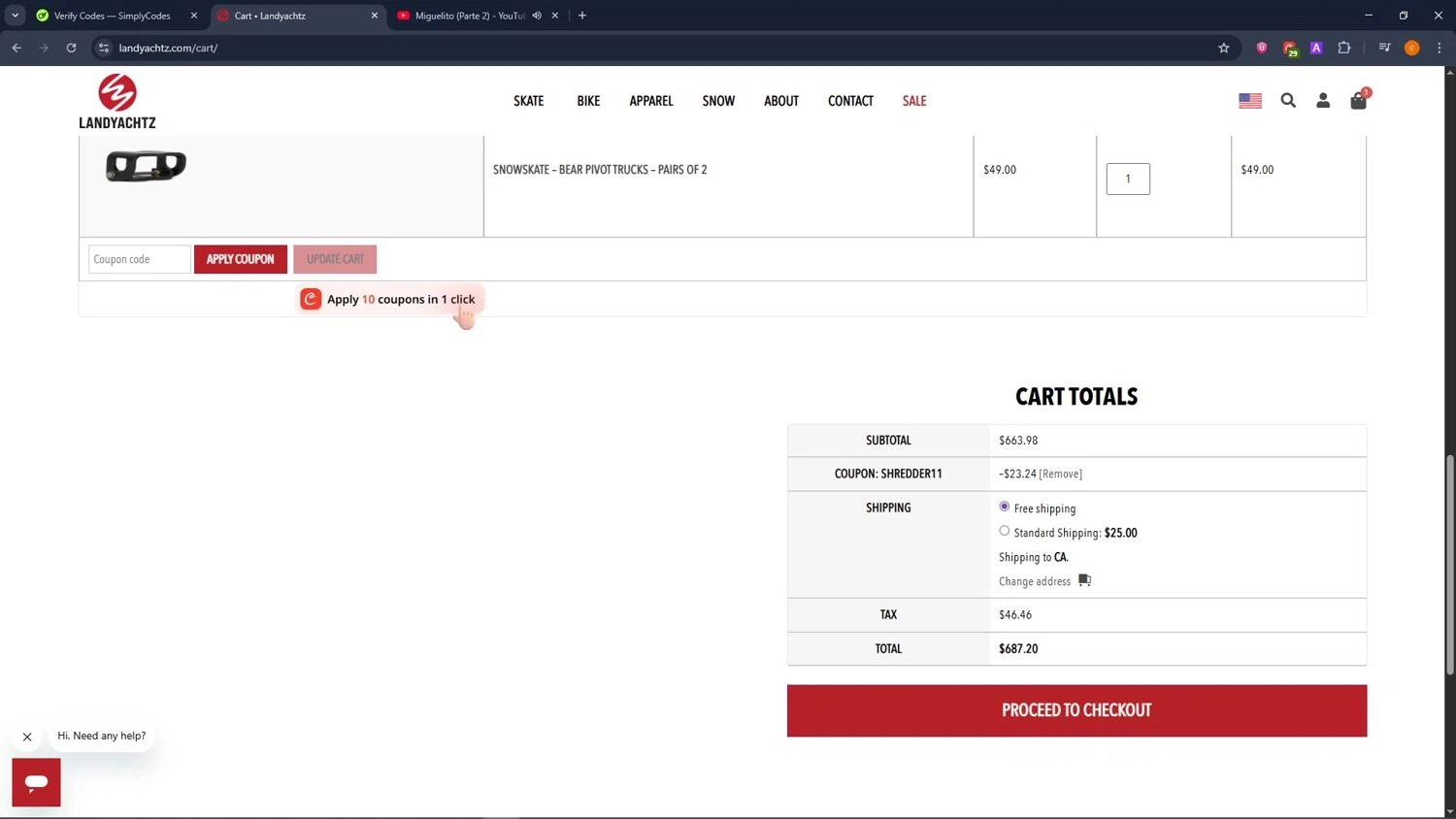Open the tab search dropdown arrow
Screen dimensions: 1456x819
[x=15, y=16]
